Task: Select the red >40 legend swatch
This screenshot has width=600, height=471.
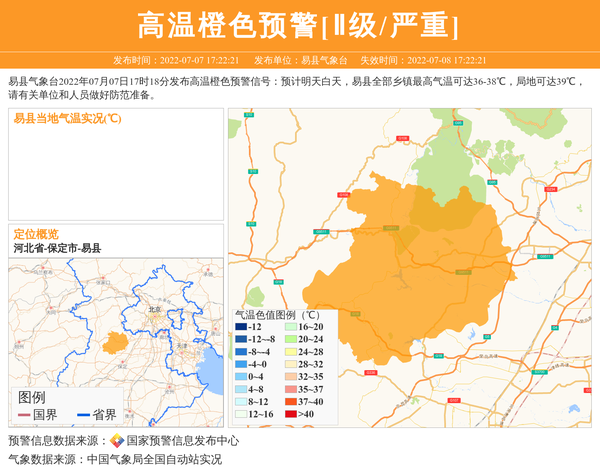Action: (292, 414)
